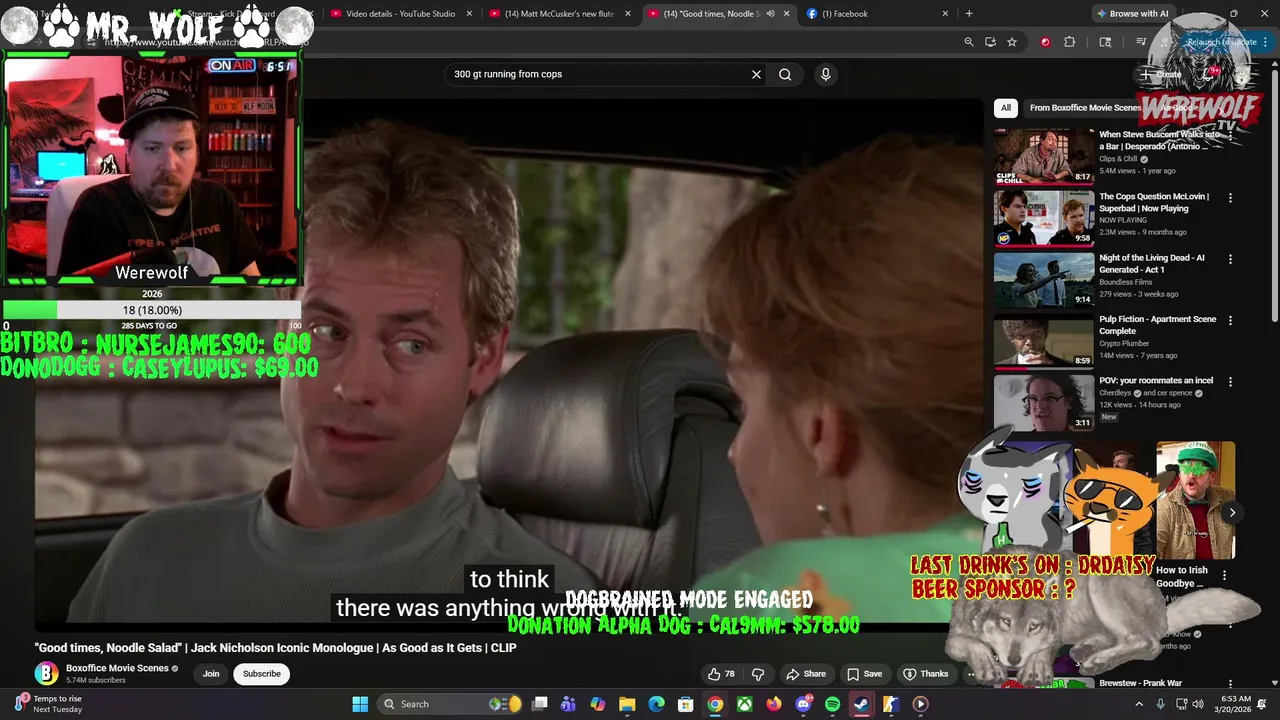Open Night of the Living Dead thumbnail

click(1044, 279)
